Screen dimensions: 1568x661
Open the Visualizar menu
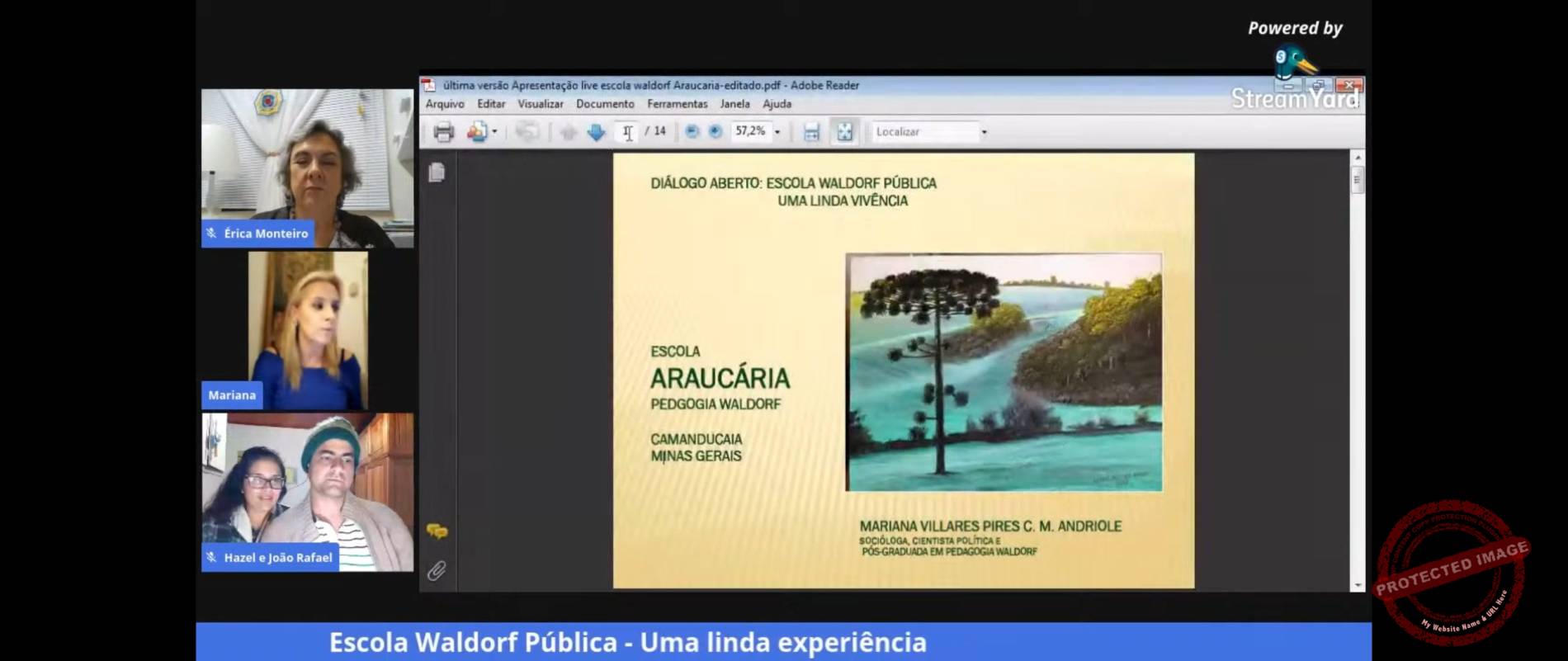click(540, 104)
